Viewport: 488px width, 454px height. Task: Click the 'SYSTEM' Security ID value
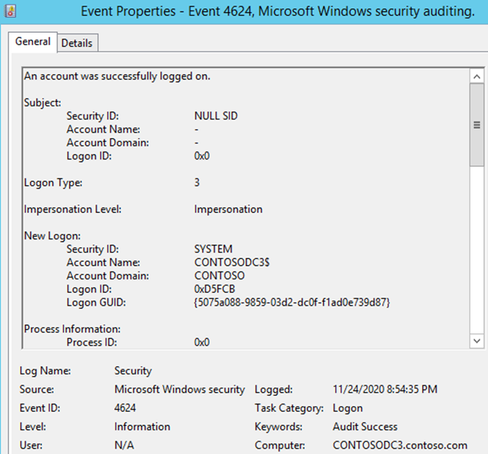pyautogui.click(x=213, y=249)
